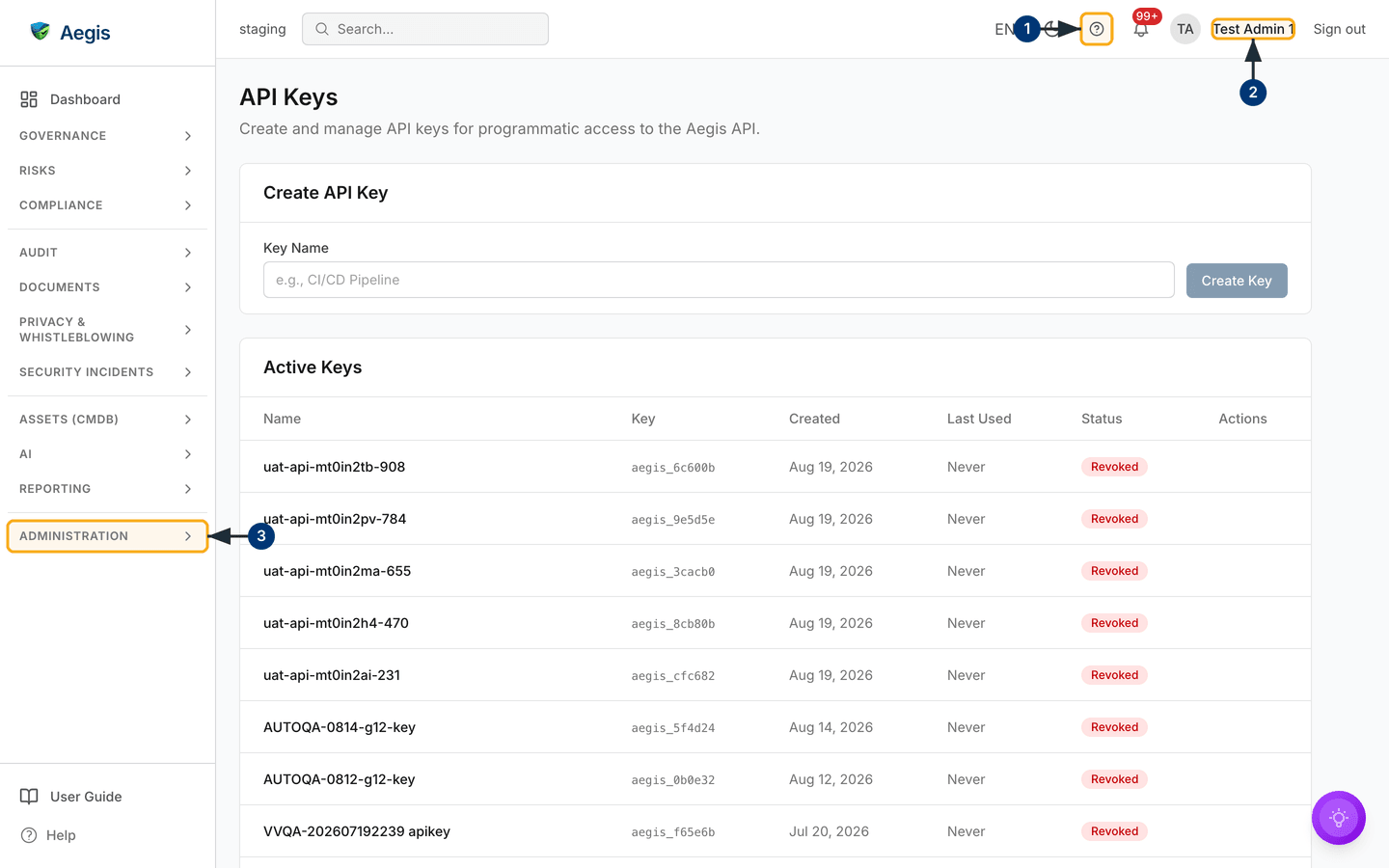The image size is (1389, 868).
Task: Open the Administration menu section
Action: point(107,536)
